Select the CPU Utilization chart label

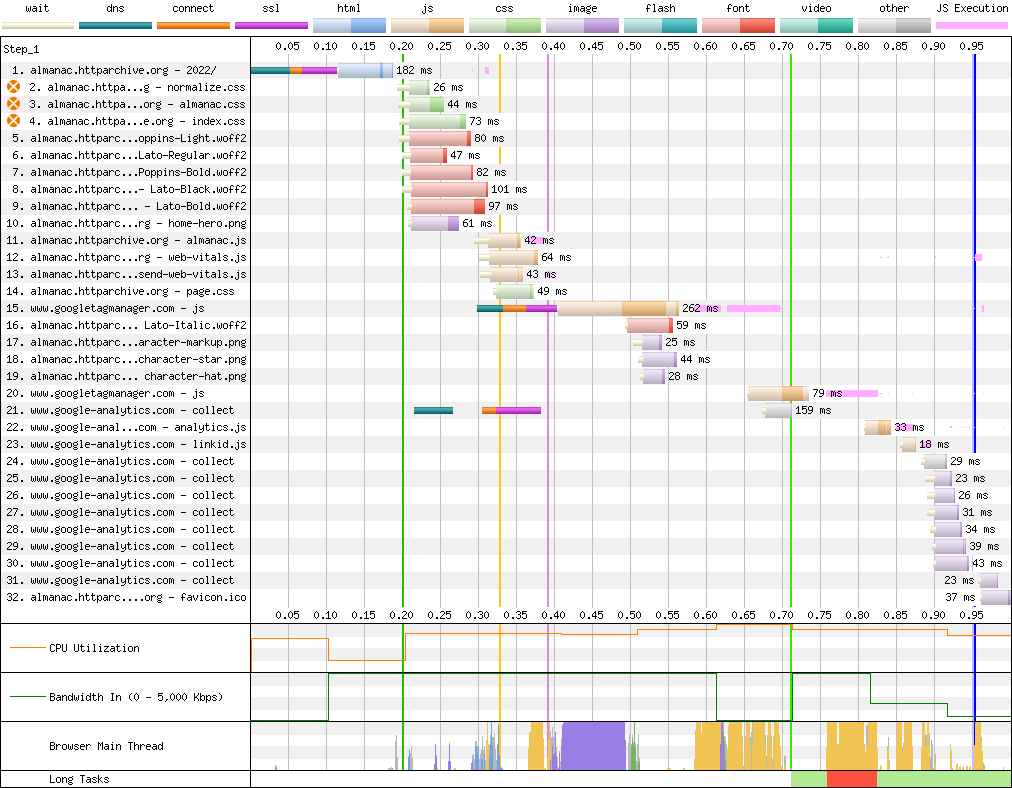[94, 648]
